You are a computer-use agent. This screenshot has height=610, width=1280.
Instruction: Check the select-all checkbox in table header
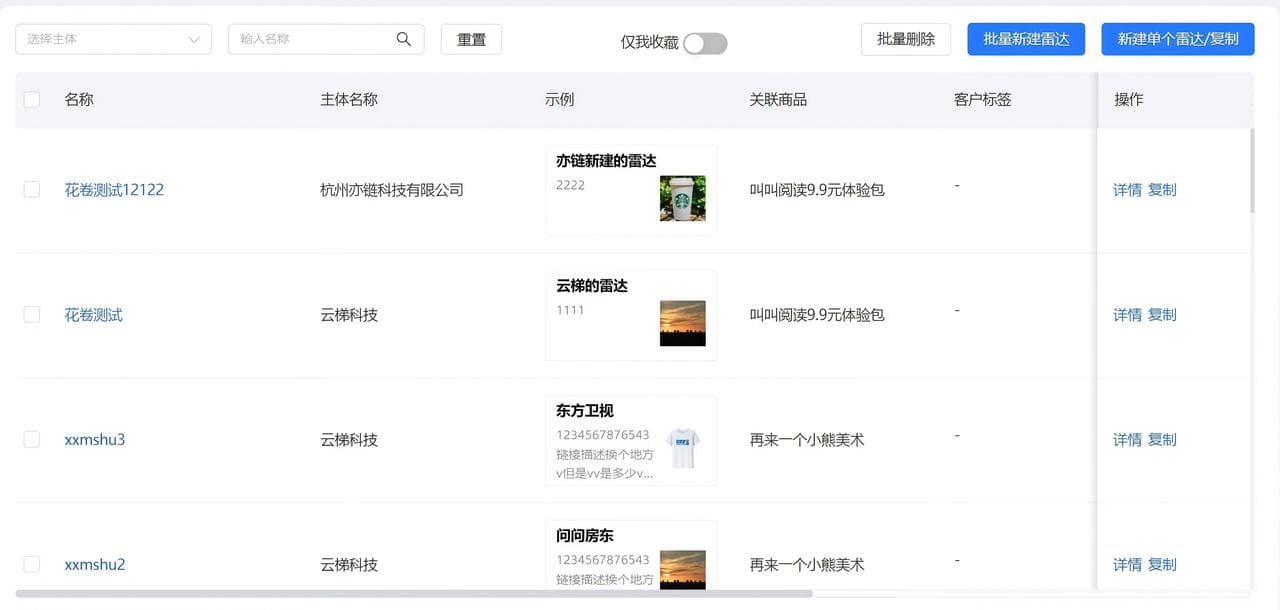[x=31, y=99]
